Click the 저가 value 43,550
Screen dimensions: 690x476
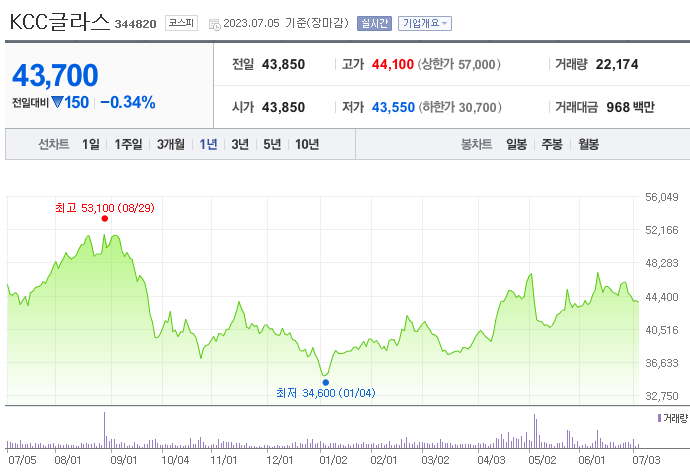(x=393, y=107)
